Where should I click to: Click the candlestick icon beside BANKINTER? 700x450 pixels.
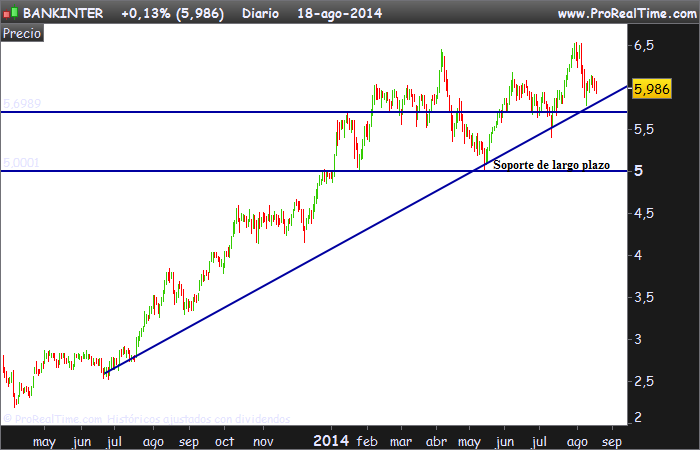click(10, 13)
